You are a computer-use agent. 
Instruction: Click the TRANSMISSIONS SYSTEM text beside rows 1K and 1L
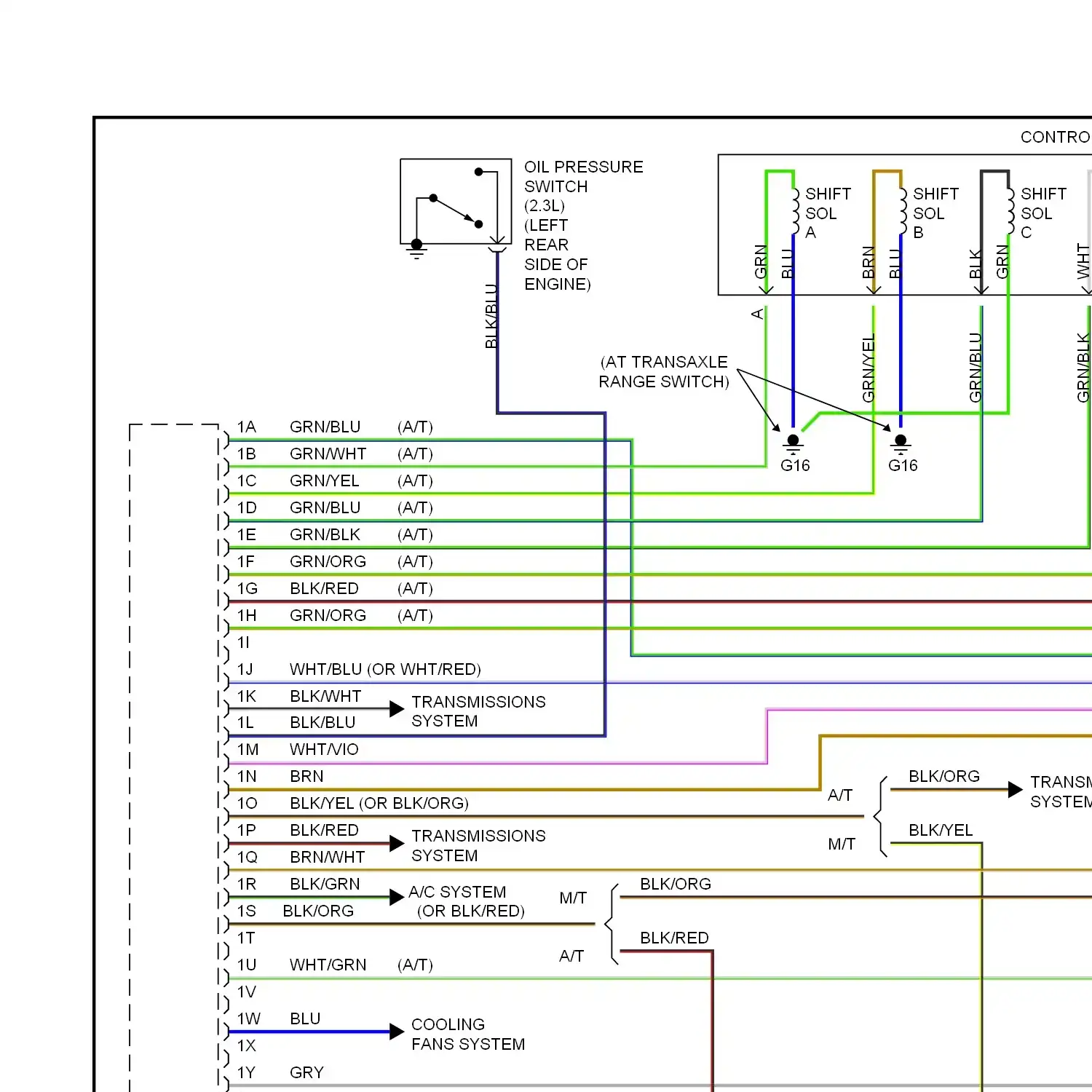[478, 711]
